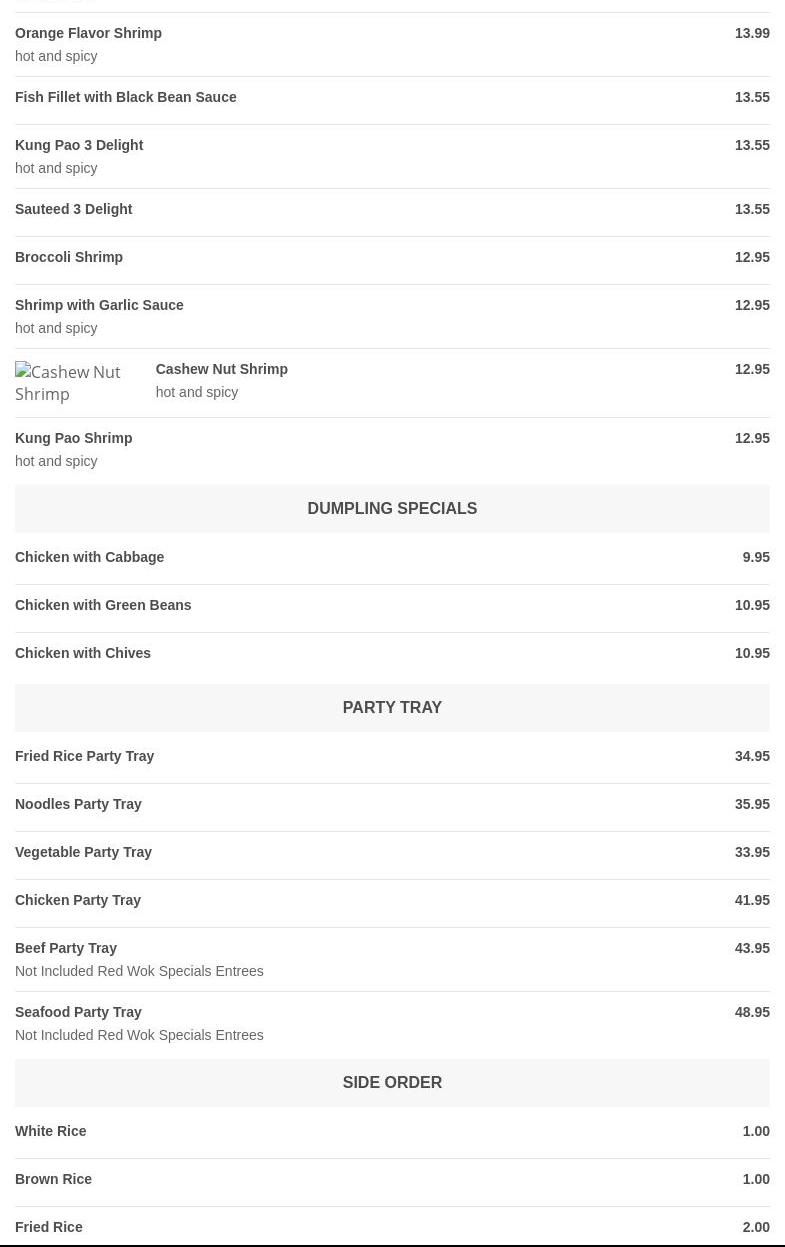
Task: Pick the Broccoli Shrimp entry
Action: coord(69,257)
